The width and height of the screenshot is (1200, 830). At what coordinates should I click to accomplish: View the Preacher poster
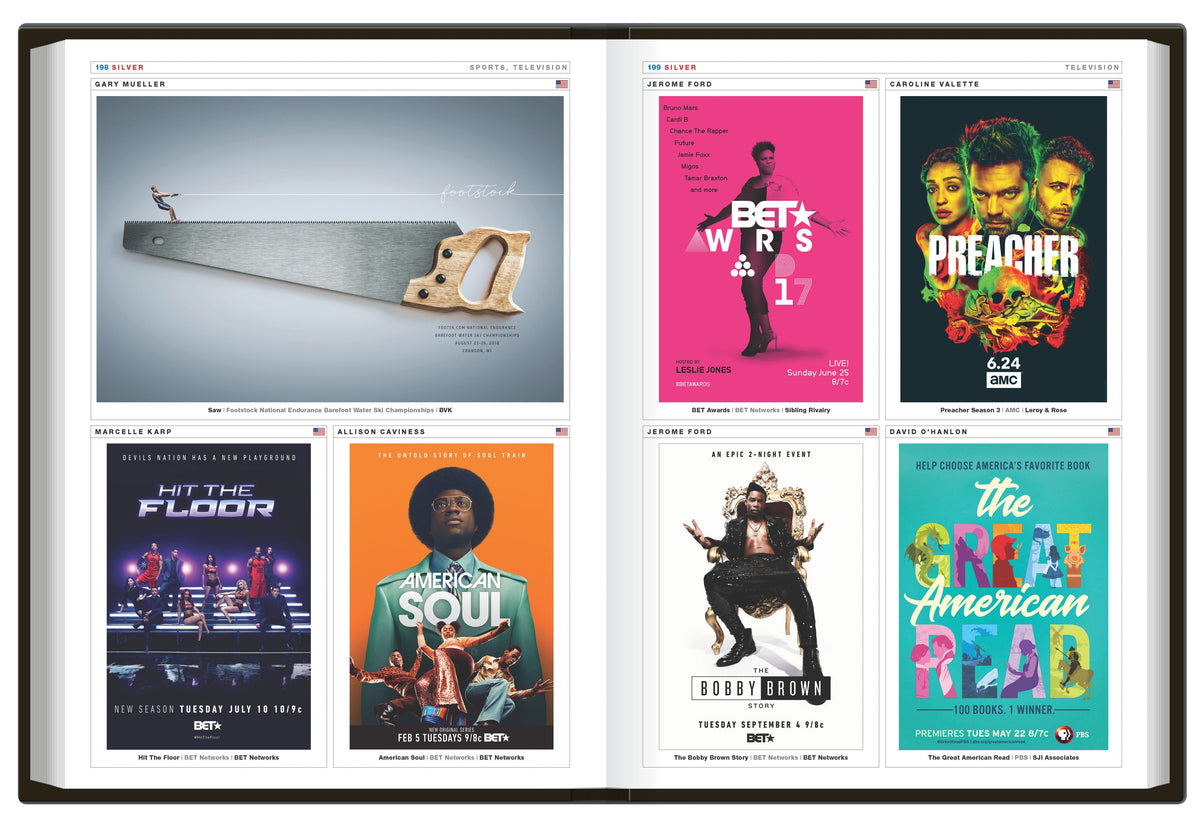tap(1003, 249)
